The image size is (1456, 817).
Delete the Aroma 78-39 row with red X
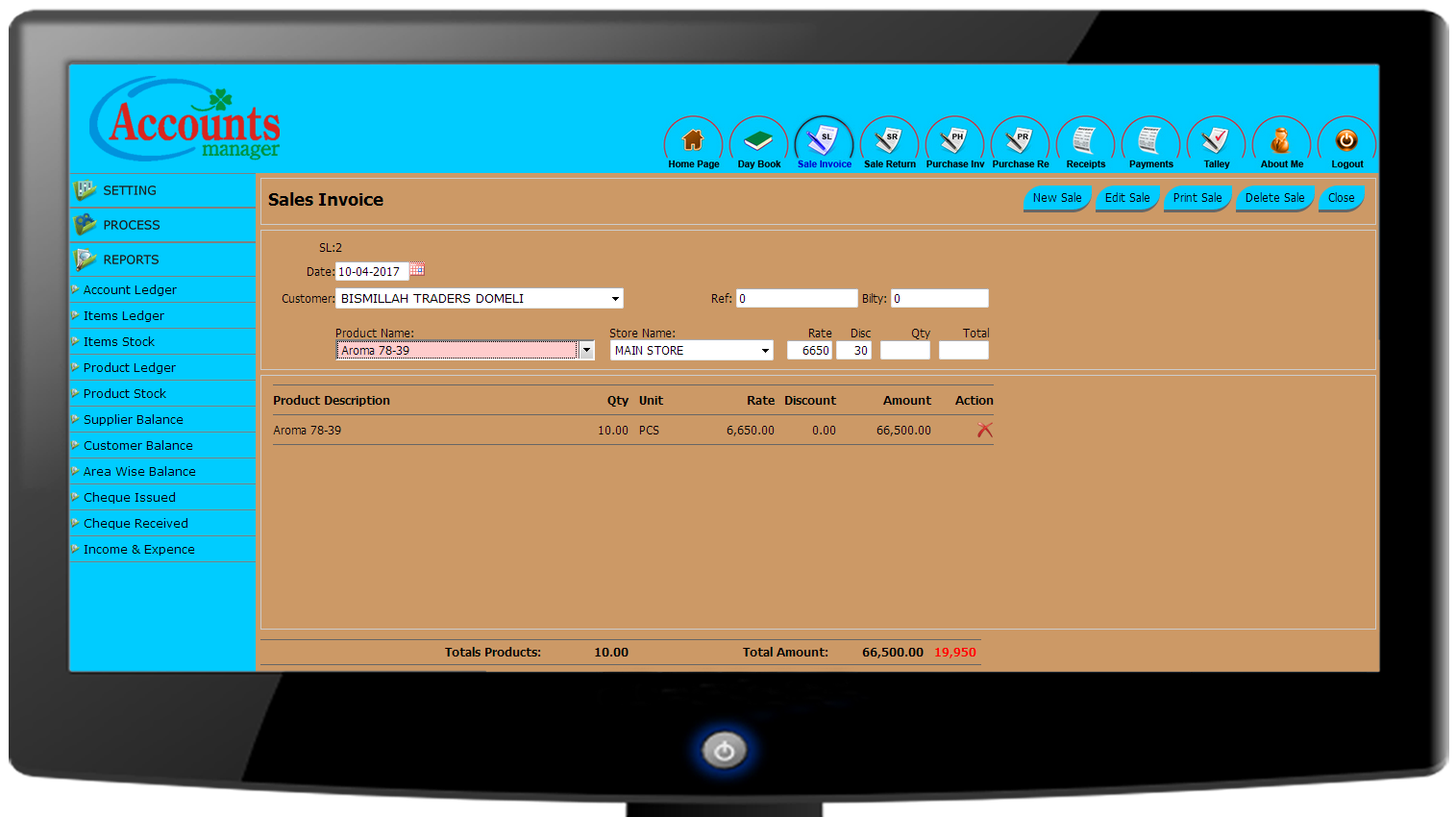point(984,431)
